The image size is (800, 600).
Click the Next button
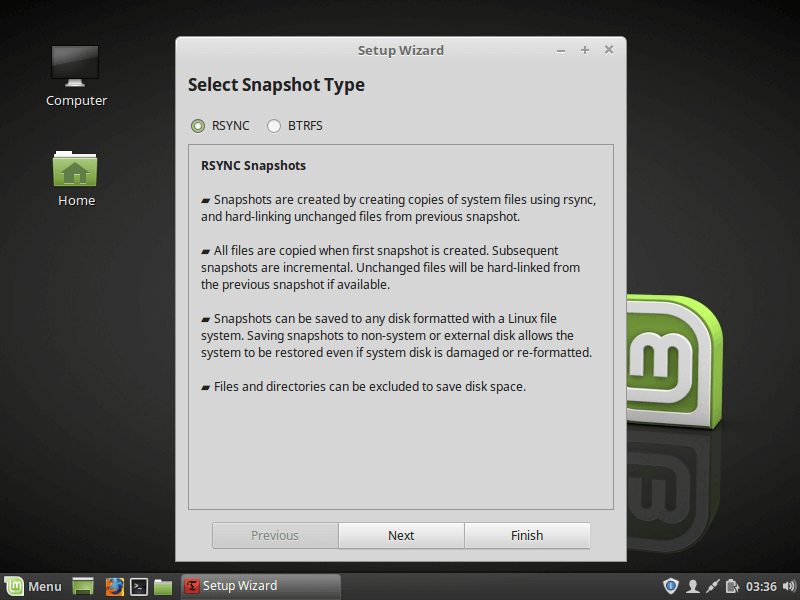(401, 536)
